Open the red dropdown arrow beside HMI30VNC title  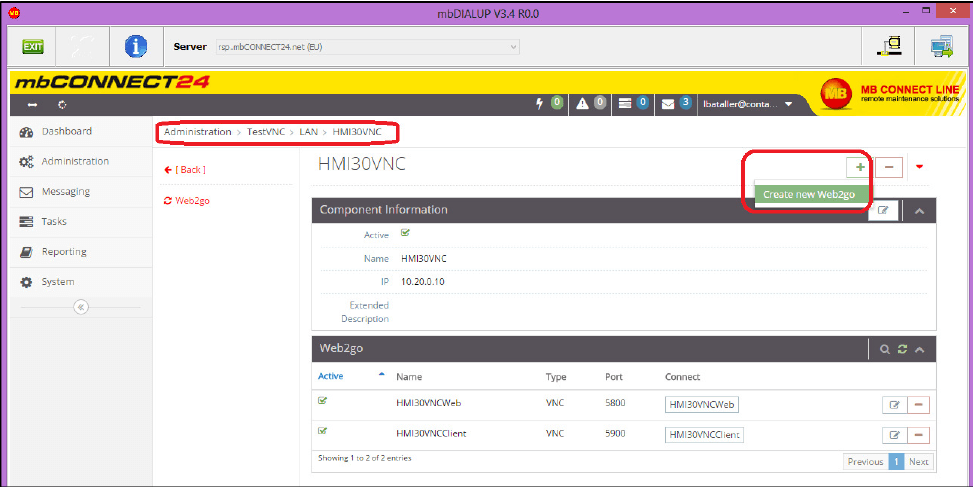click(920, 167)
